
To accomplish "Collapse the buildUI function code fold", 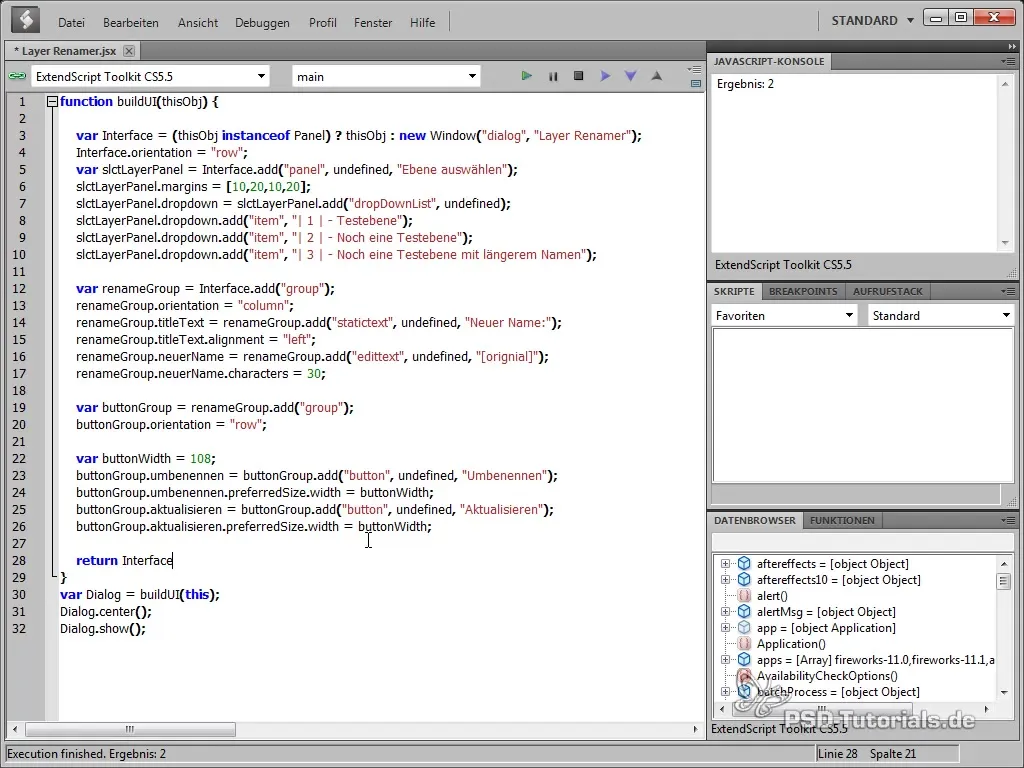I will (x=52, y=102).
